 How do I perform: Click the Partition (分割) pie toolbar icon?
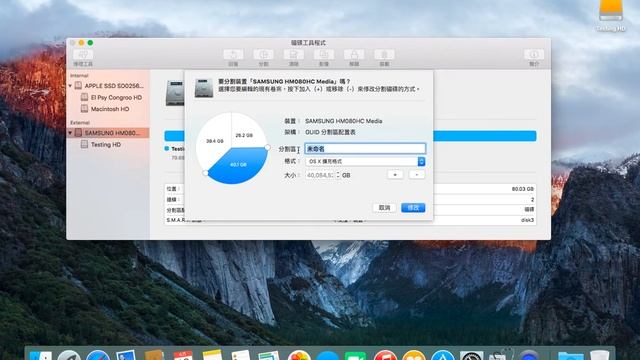click(263, 55)
